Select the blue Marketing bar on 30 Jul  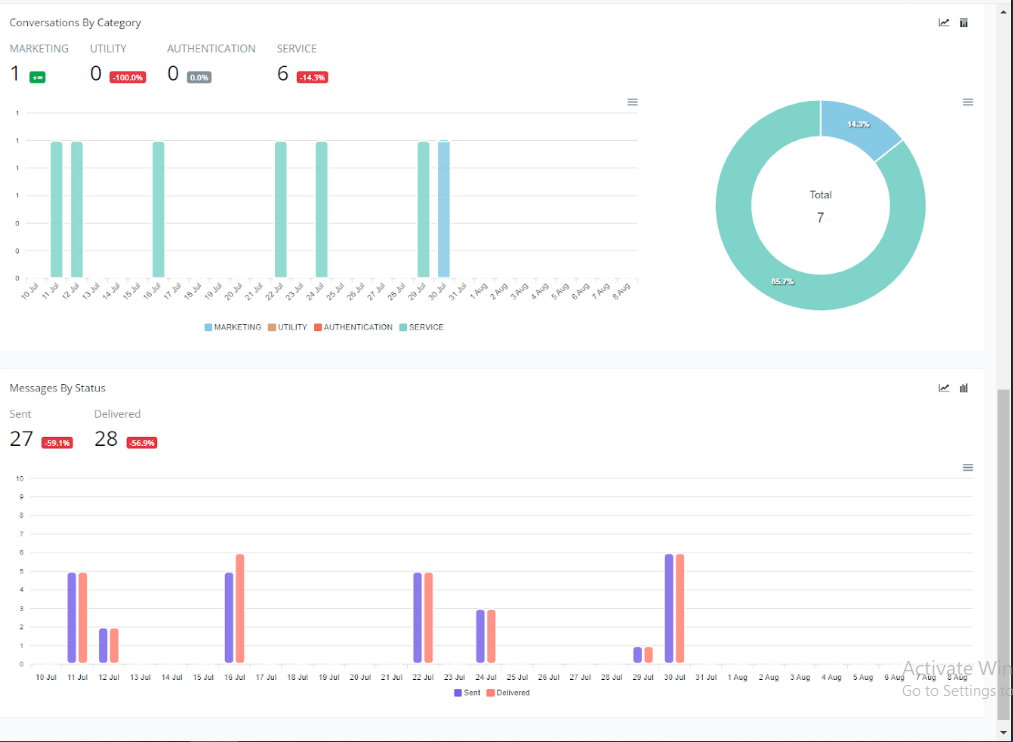click(x=444, y=209)
